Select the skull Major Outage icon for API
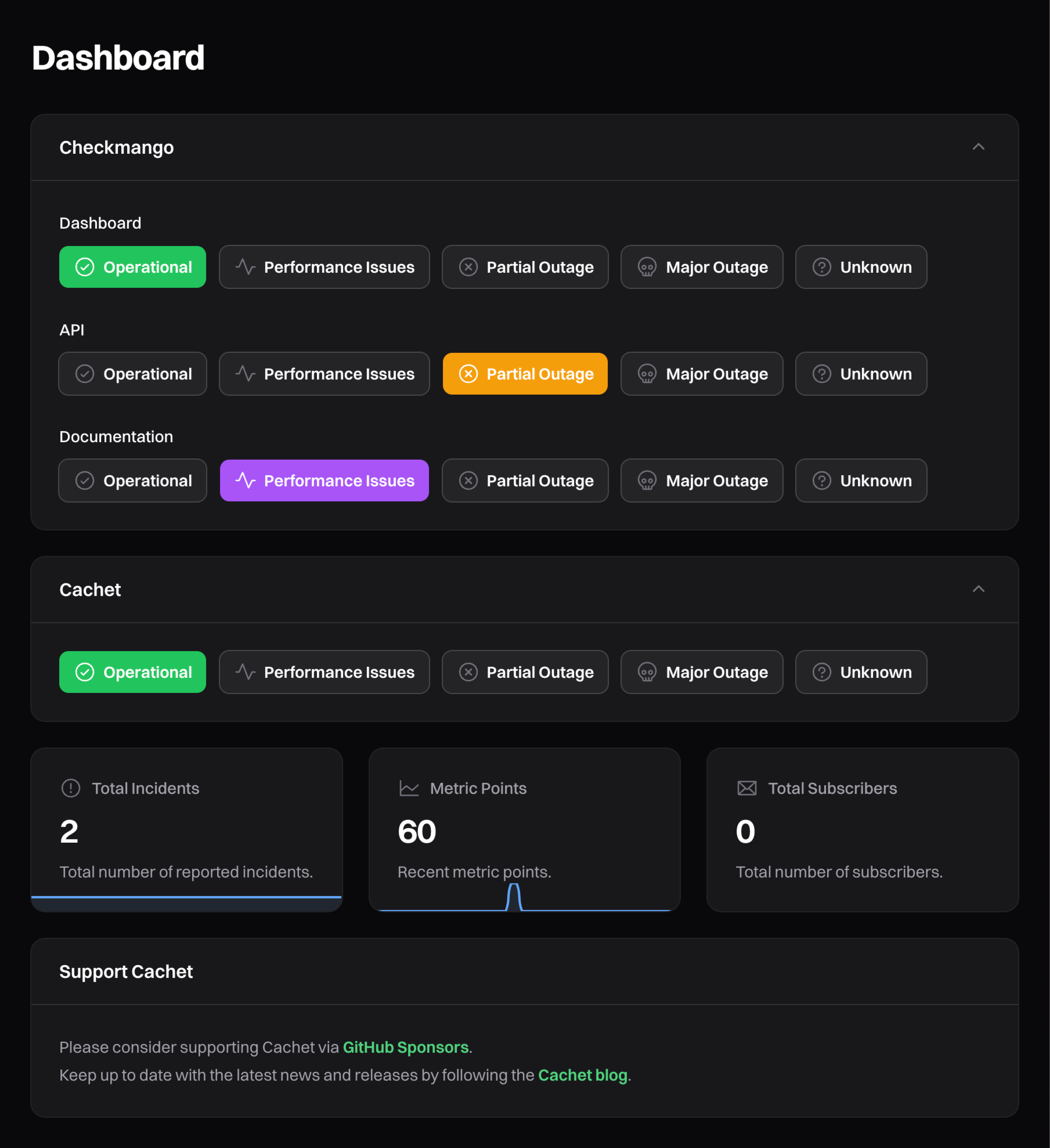The width and height of the screenshot is (1050, 1148). click(647, 374)
